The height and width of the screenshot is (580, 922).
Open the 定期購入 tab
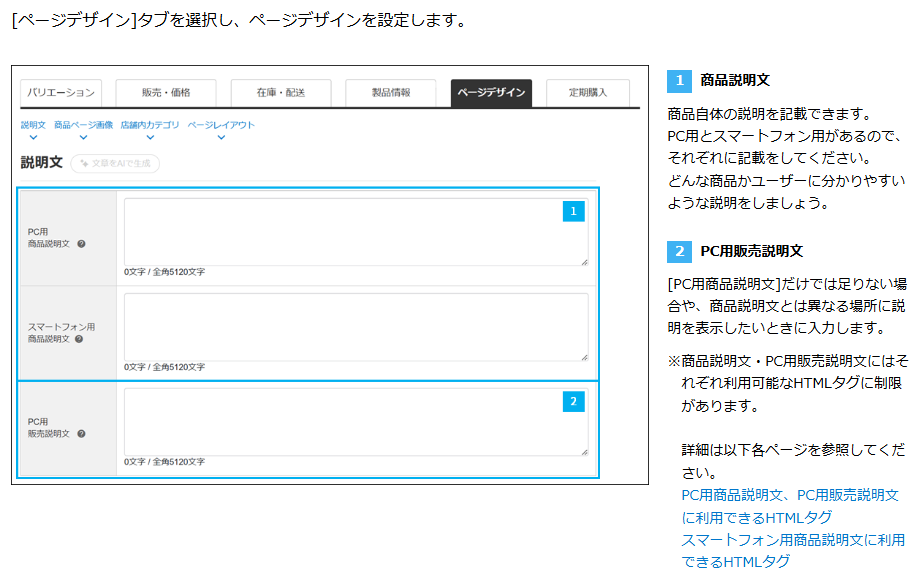588,93
